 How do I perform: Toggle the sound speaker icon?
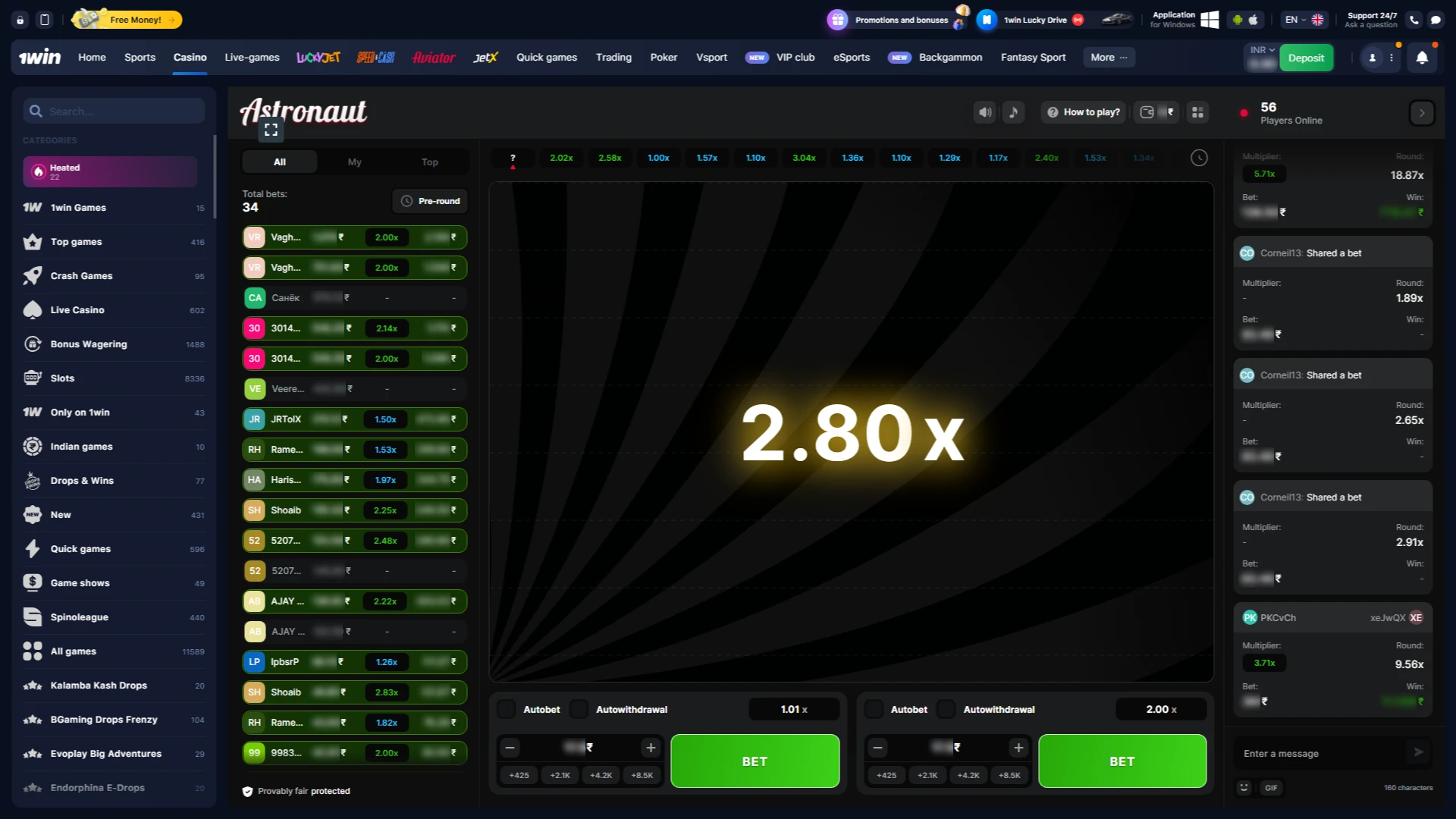pos(984,112)
